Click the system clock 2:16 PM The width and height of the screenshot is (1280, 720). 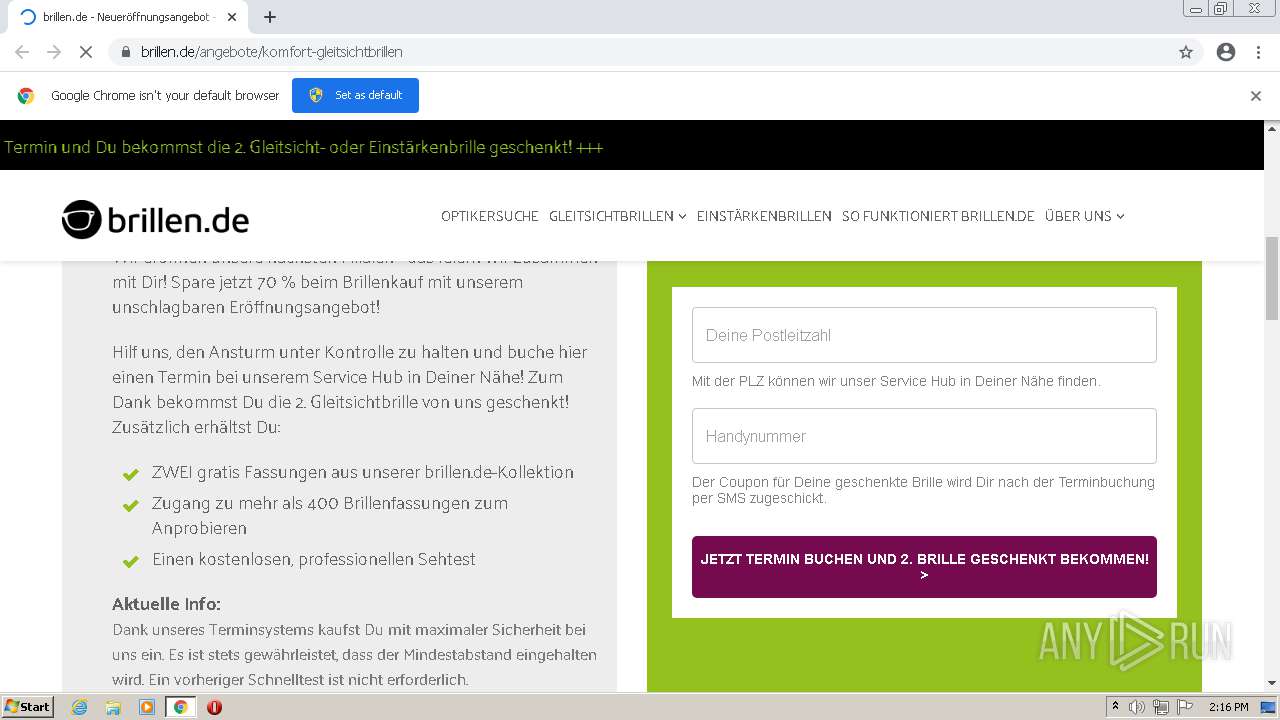tap(1228, 707)
